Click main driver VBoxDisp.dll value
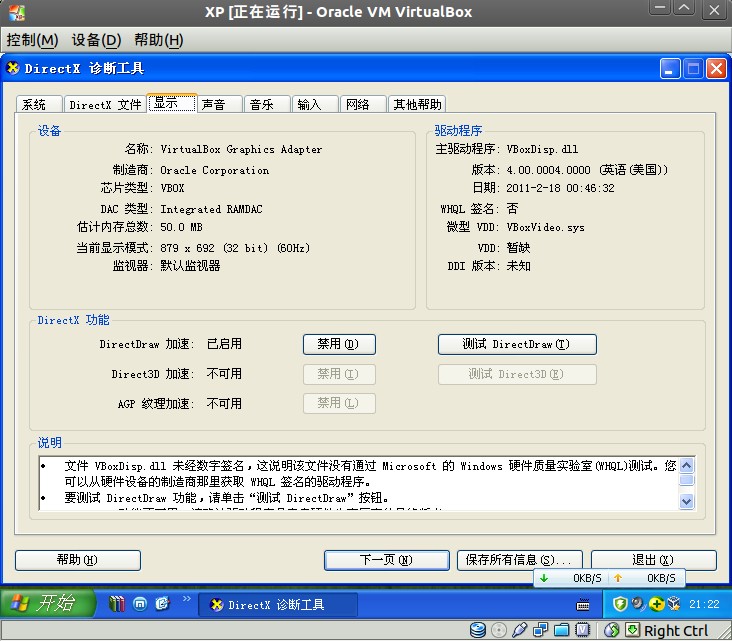The width and height of the screenshot is (732, 641). coord(542,149)
